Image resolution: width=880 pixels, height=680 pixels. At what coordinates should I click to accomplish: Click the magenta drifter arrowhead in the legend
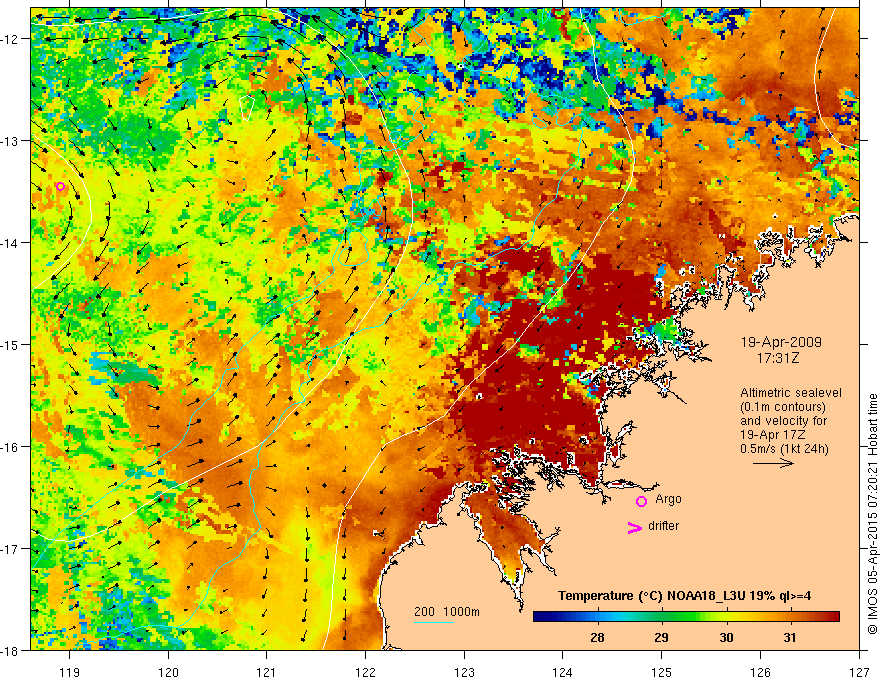634,528
